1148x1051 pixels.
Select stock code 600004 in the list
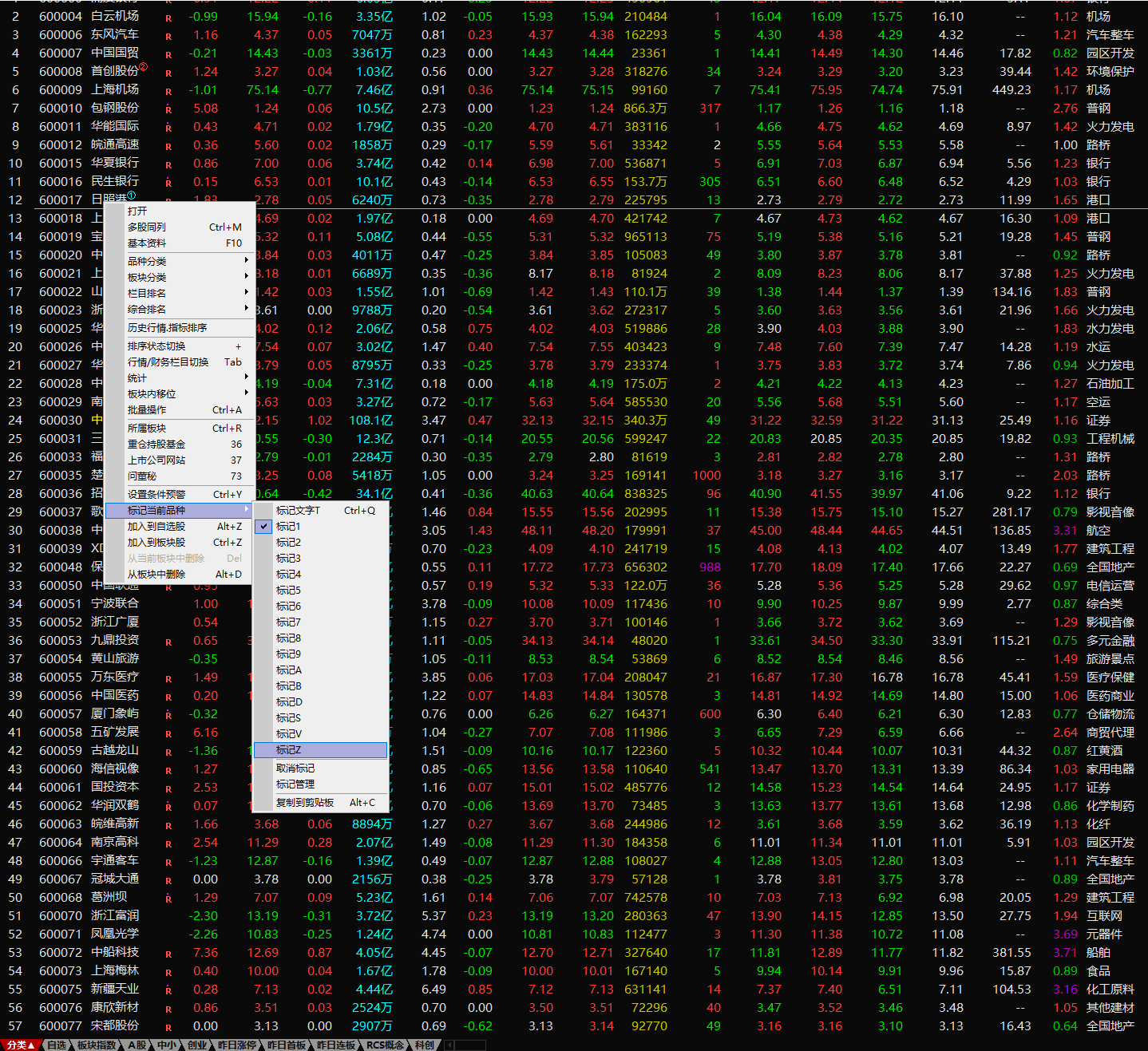(61, 16)
